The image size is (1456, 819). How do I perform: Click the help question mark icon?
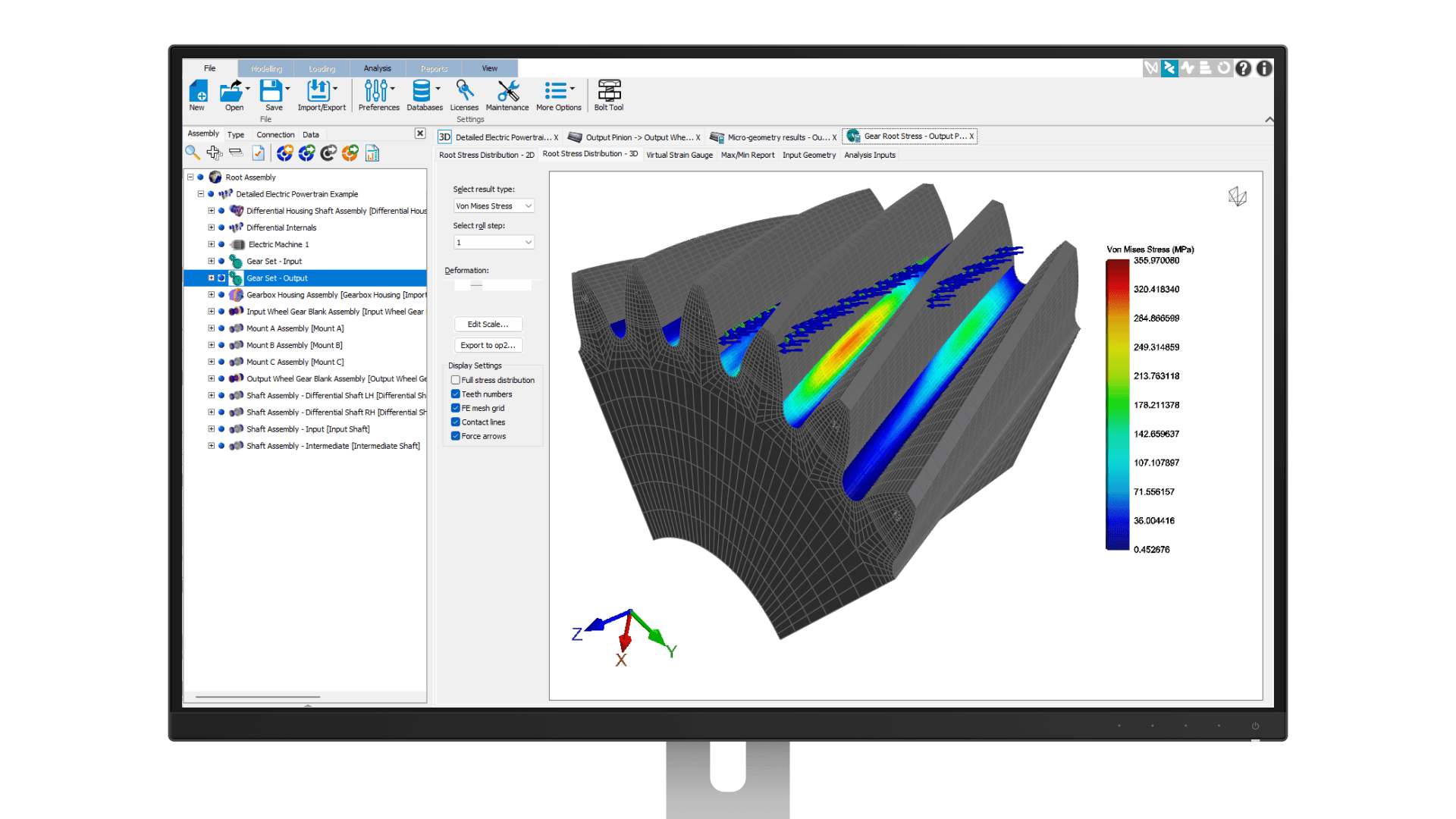[x=1243, y=68]
